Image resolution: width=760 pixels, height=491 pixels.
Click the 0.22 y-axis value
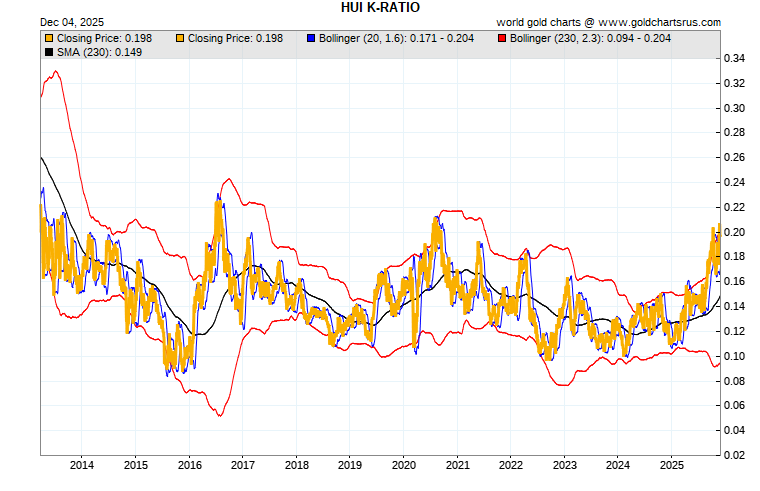click(734, 207)
